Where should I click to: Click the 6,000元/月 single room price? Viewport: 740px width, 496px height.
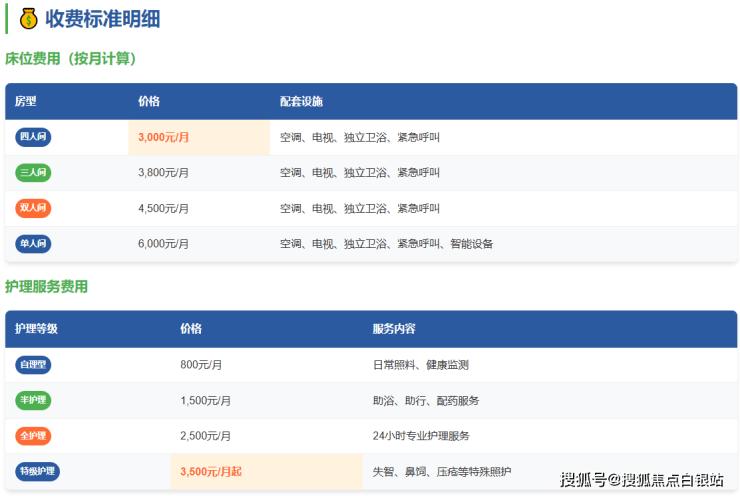tap(163, 243)
